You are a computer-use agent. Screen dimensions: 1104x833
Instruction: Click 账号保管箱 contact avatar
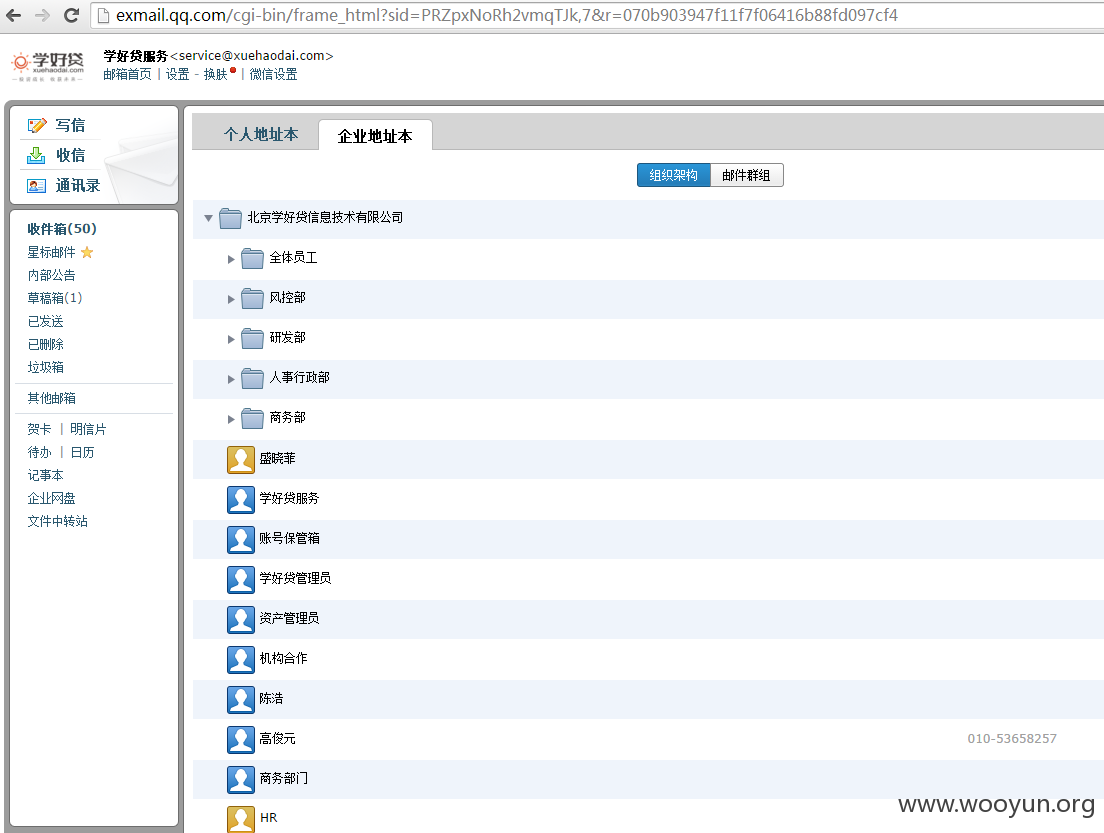point(241,540)
